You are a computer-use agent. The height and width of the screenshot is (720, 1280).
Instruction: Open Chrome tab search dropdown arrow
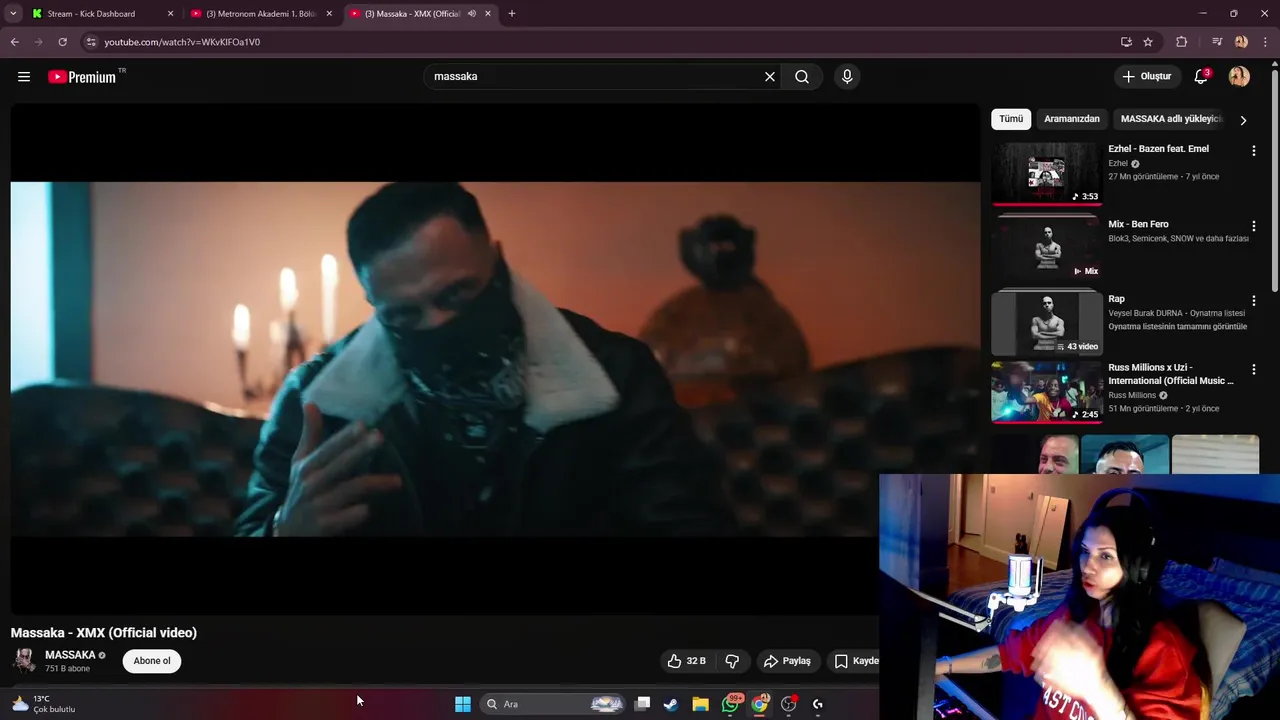13,14
